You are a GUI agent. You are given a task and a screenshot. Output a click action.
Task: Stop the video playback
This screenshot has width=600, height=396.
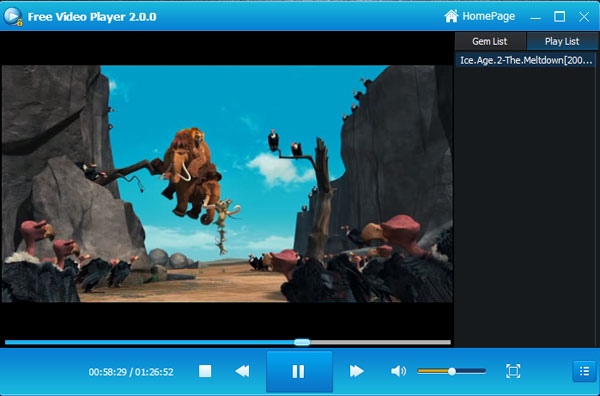(205, 371)
